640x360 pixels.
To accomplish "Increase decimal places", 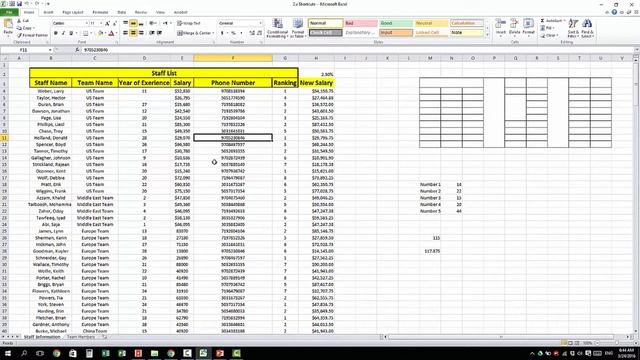I will (x=252, y=33).
